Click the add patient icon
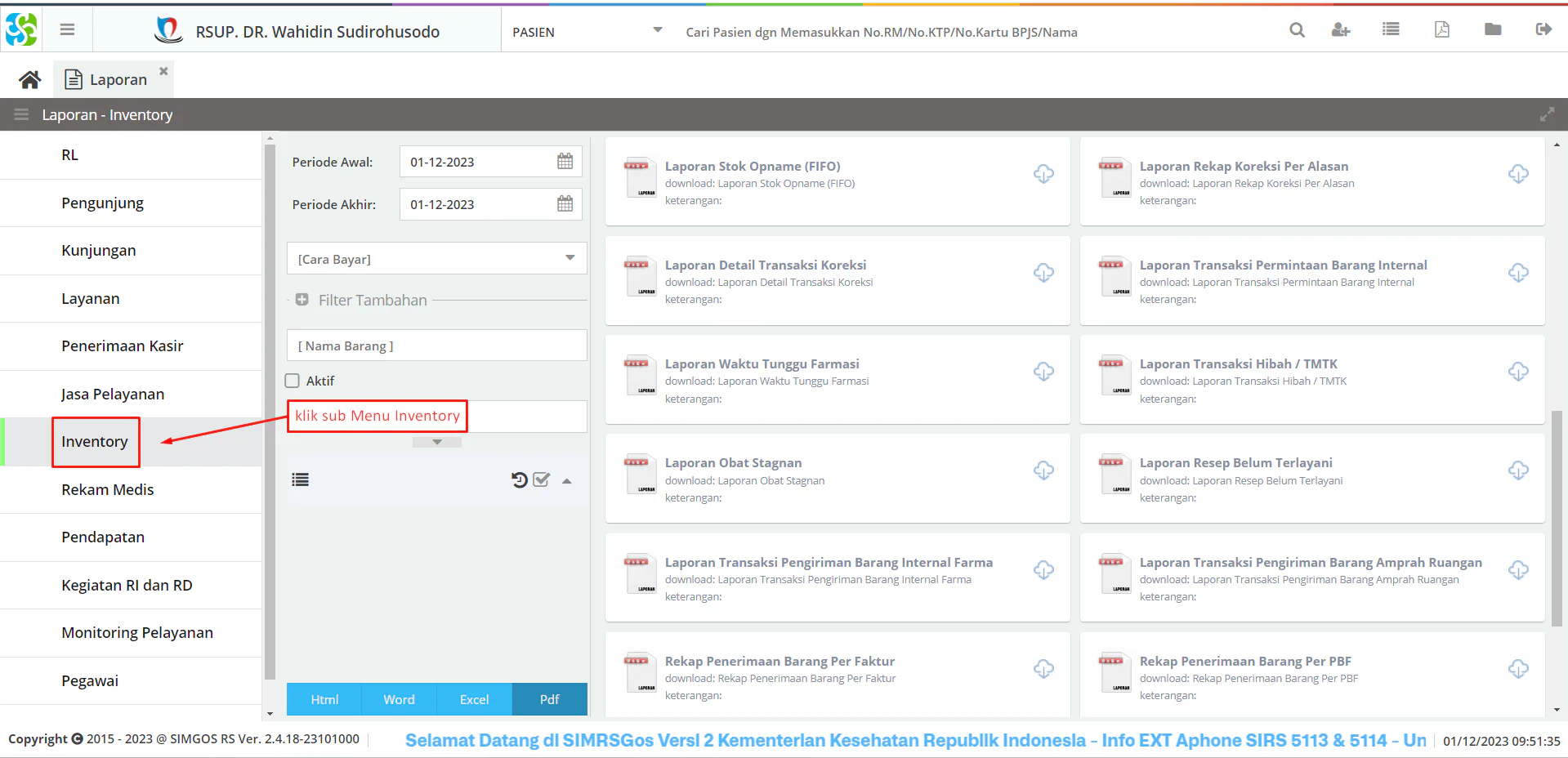Screen dimensions: 1568x758 pyautogui.click(x=1341, y=30)
